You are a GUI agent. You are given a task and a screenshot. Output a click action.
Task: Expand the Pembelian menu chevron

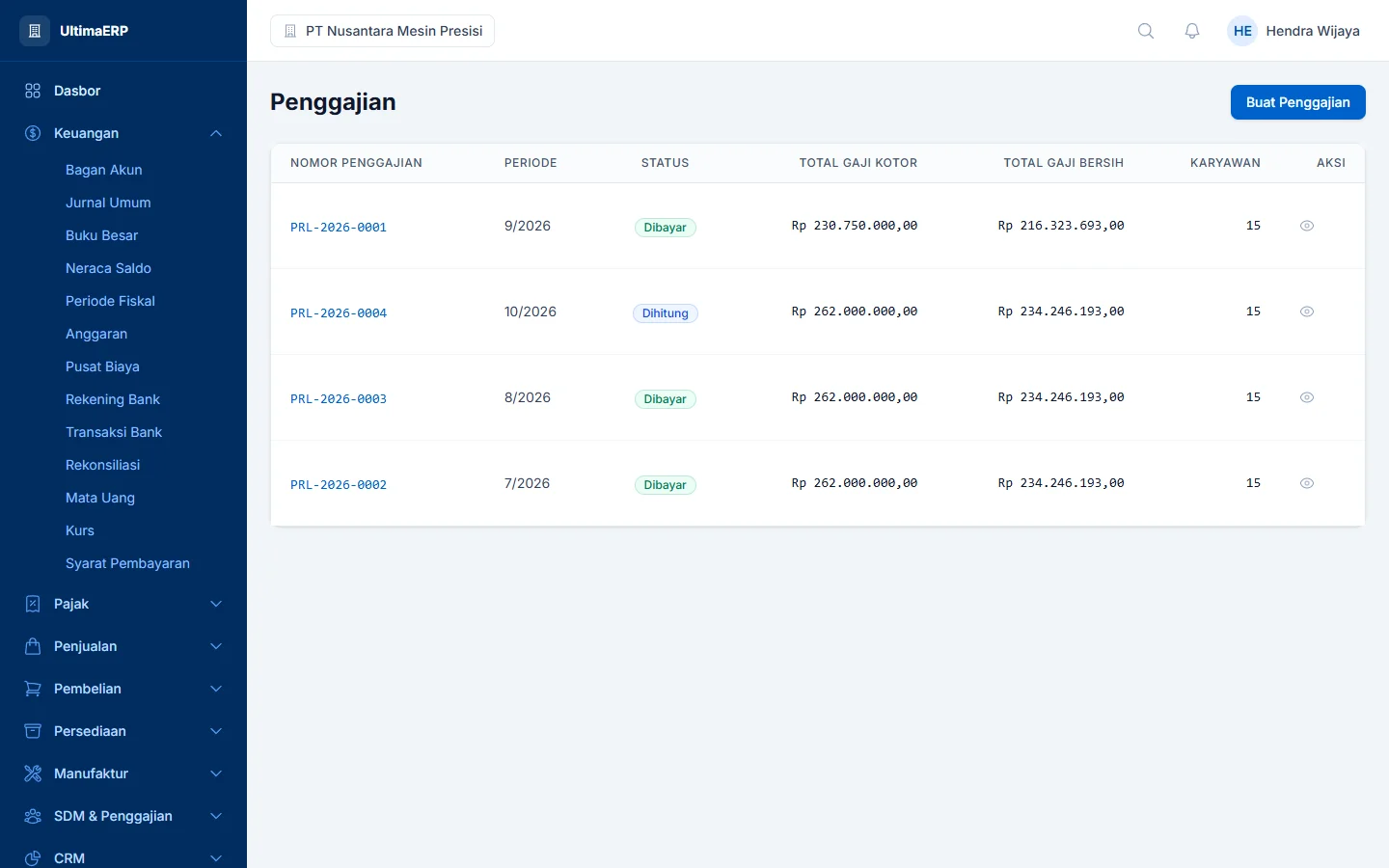pos(216,689)
